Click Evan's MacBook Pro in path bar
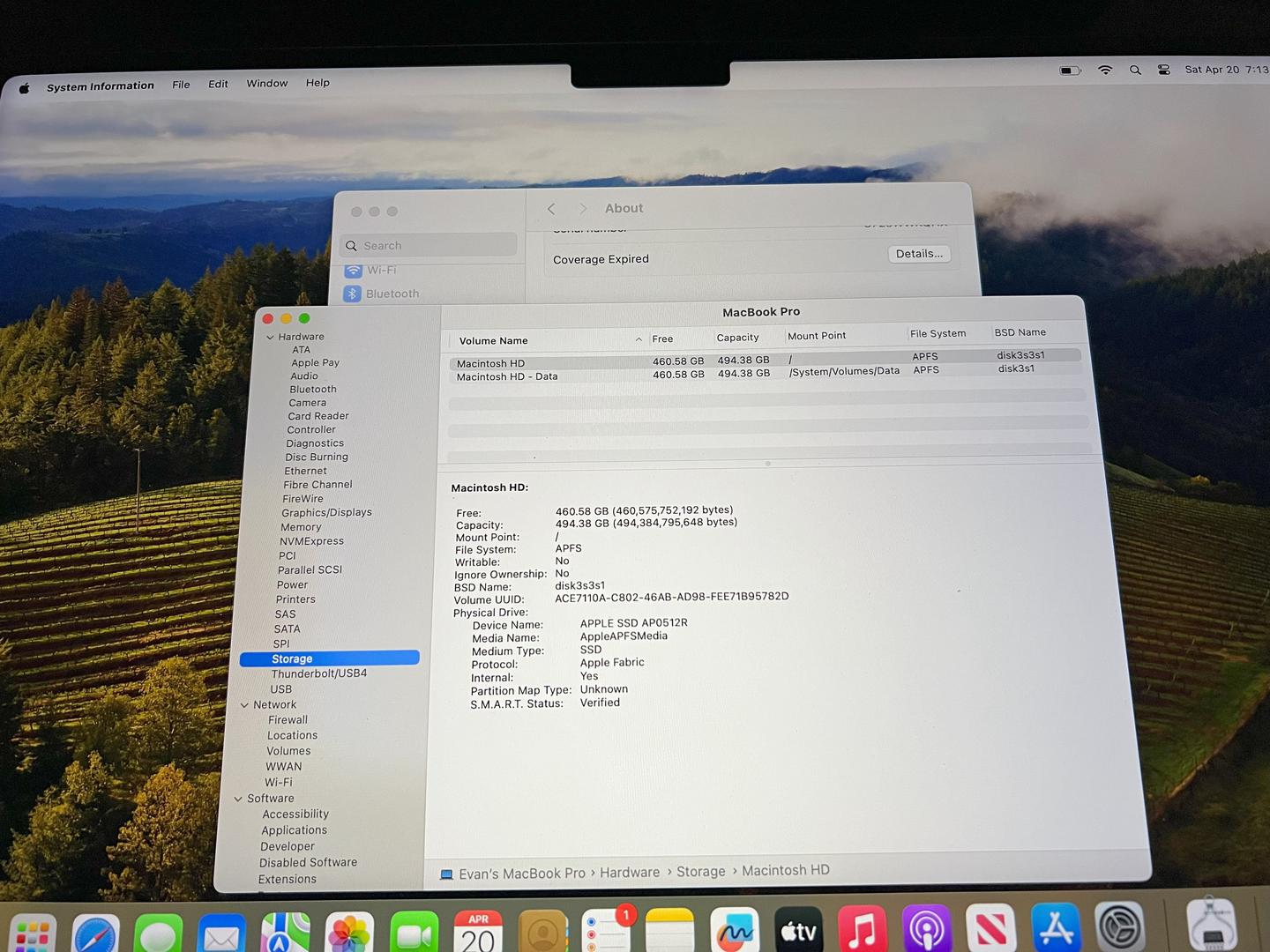1270x952 pixels. pyautogui.click(x=522, y=874)
